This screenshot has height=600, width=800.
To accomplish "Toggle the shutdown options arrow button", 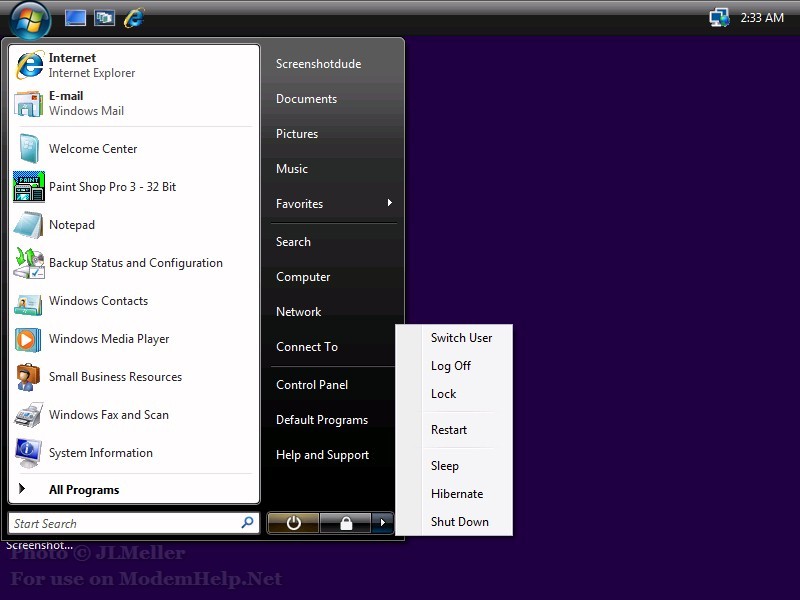I will click(x=382, y=523).
